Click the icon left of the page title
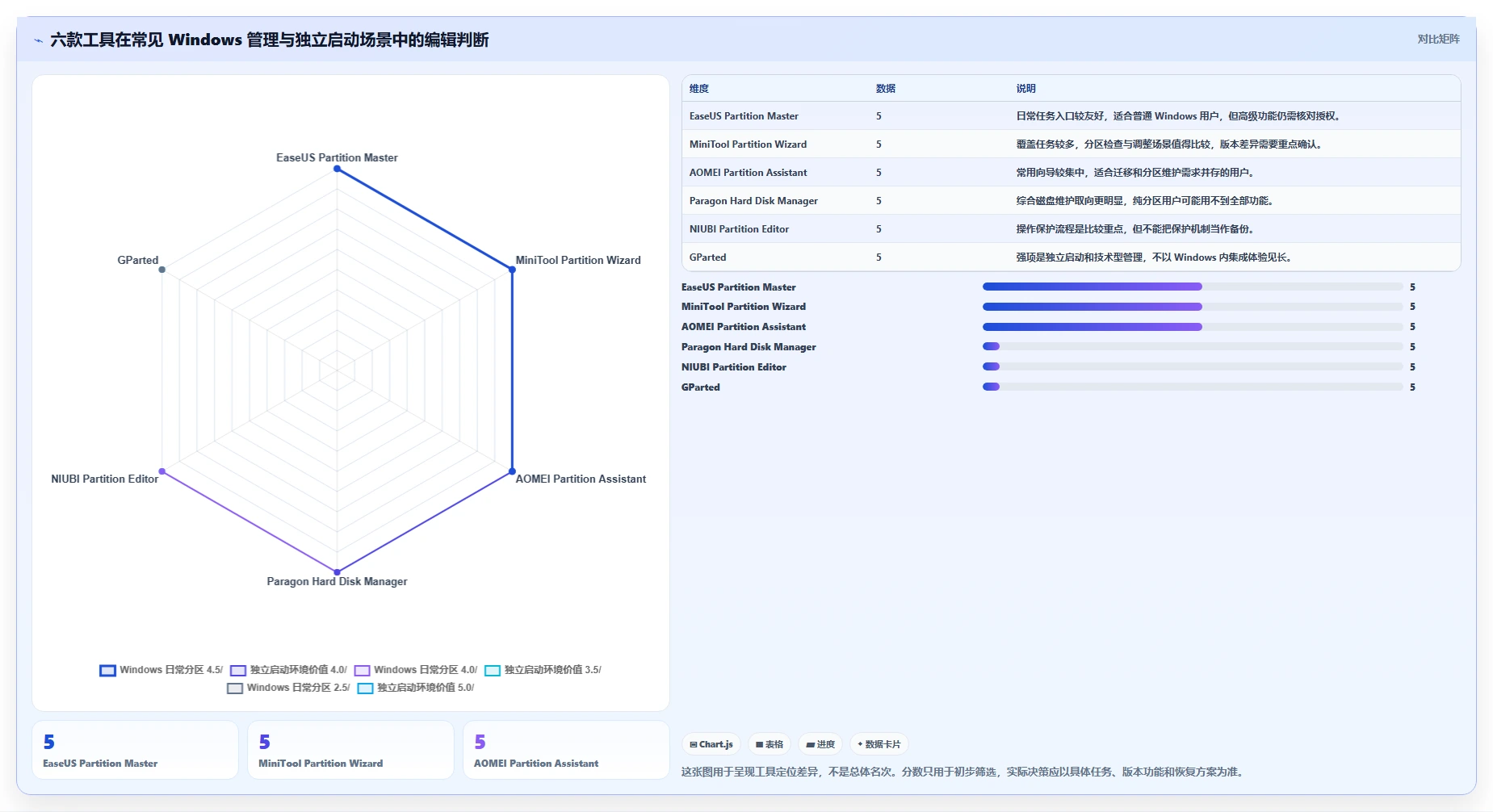This screenshot has width=1493, height=812. pyautogui.click(x=38, y=40)
